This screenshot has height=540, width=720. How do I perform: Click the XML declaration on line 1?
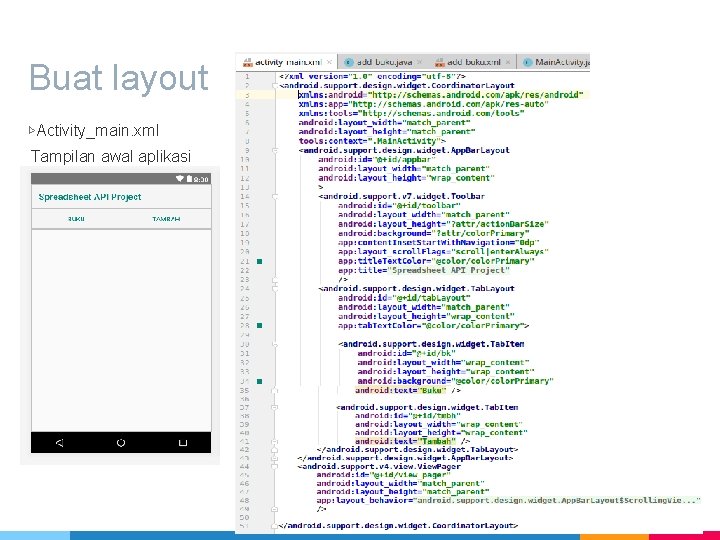pyautogui.click(x=372, y=77)
